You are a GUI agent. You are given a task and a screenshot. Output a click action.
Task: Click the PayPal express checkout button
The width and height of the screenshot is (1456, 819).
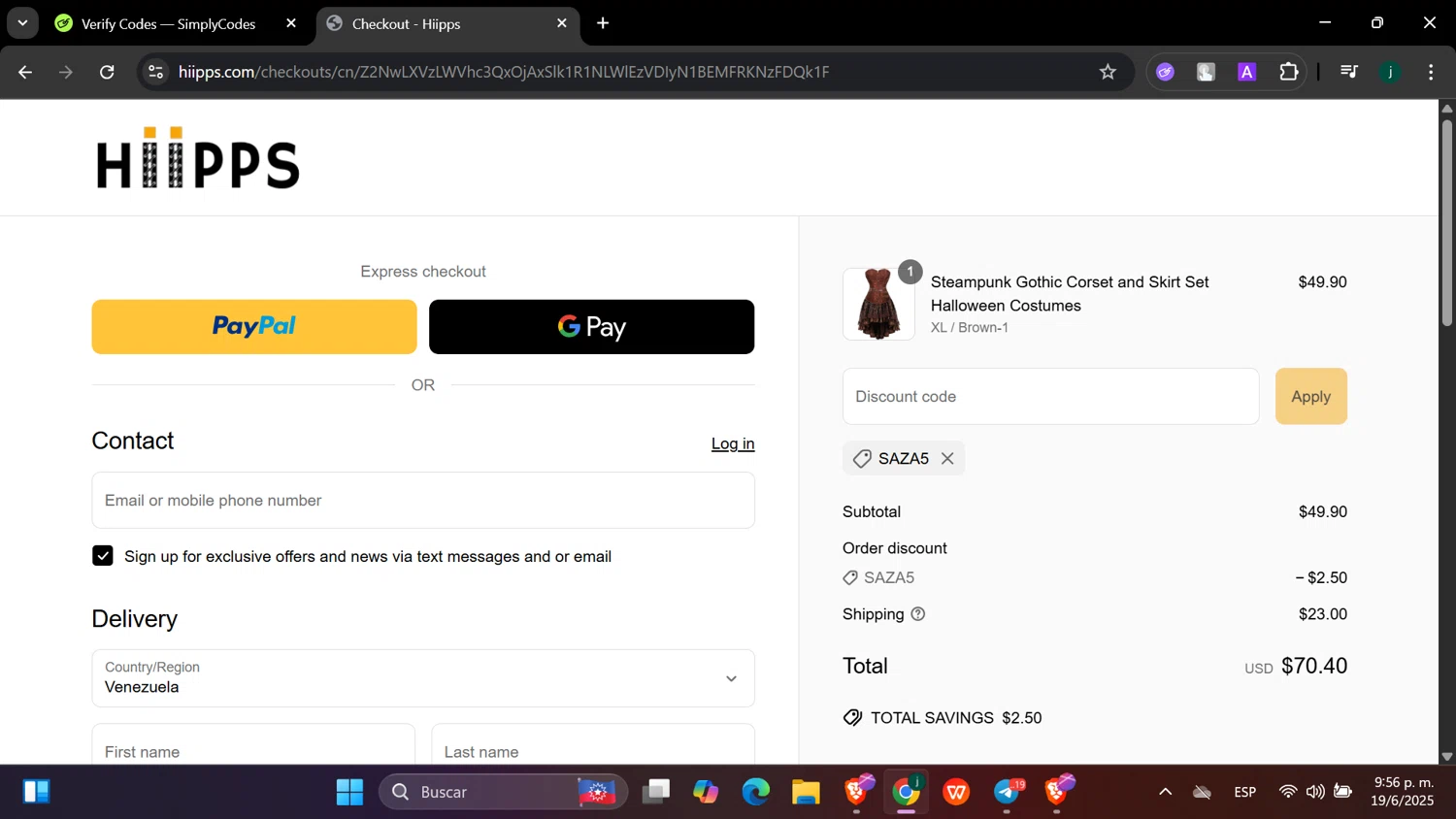254,327
